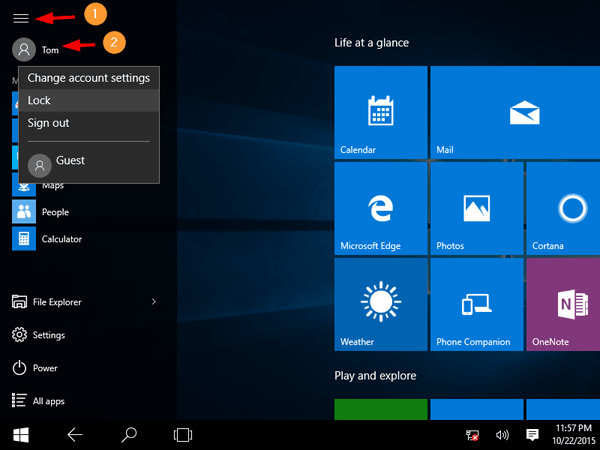Image resolution: width=600 pixels, height=450 pixels.
Task: Expand the File Explorer jump list arrow
Action: click(153, 302)
